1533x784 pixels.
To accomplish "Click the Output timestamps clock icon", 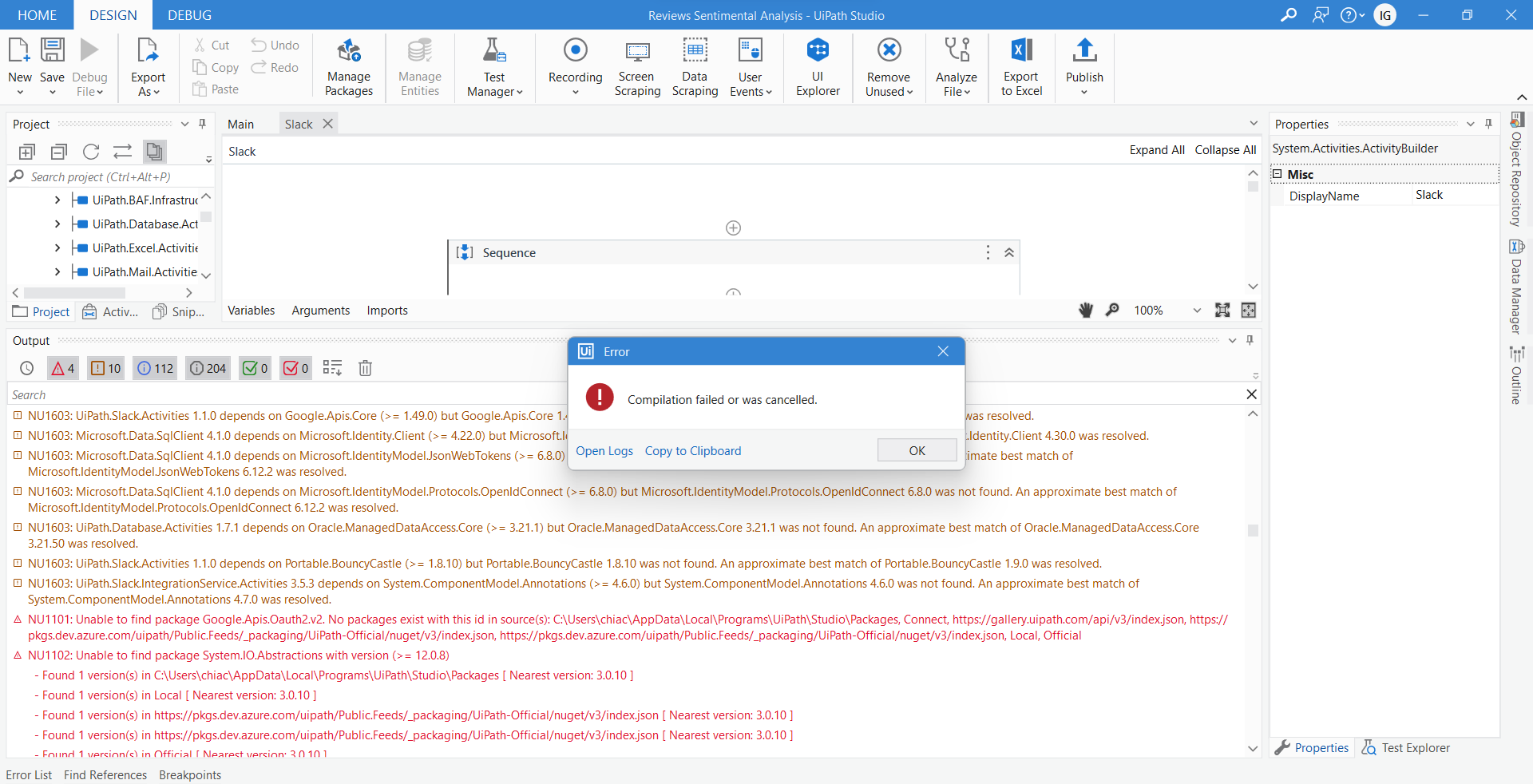I will coord(27,368).
